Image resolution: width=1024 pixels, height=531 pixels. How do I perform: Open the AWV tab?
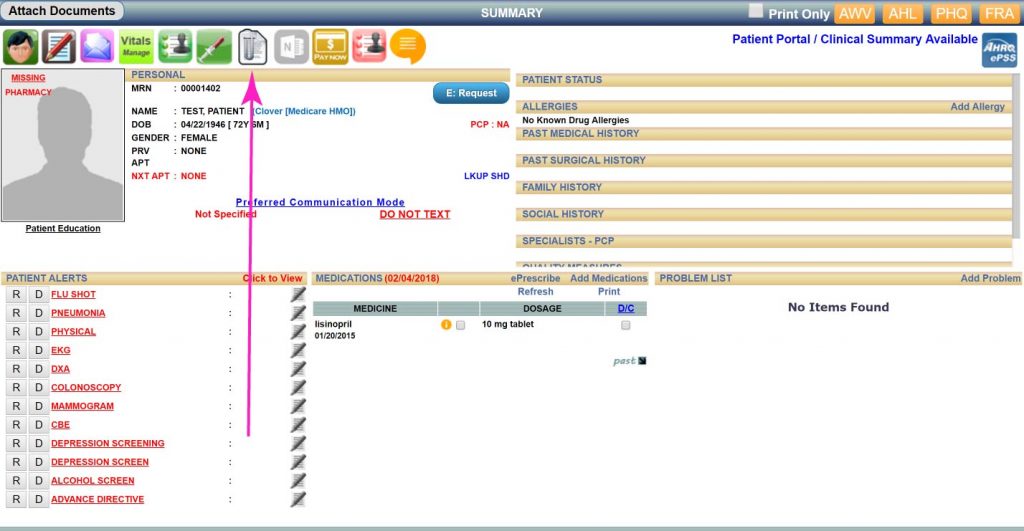(855, 14)
